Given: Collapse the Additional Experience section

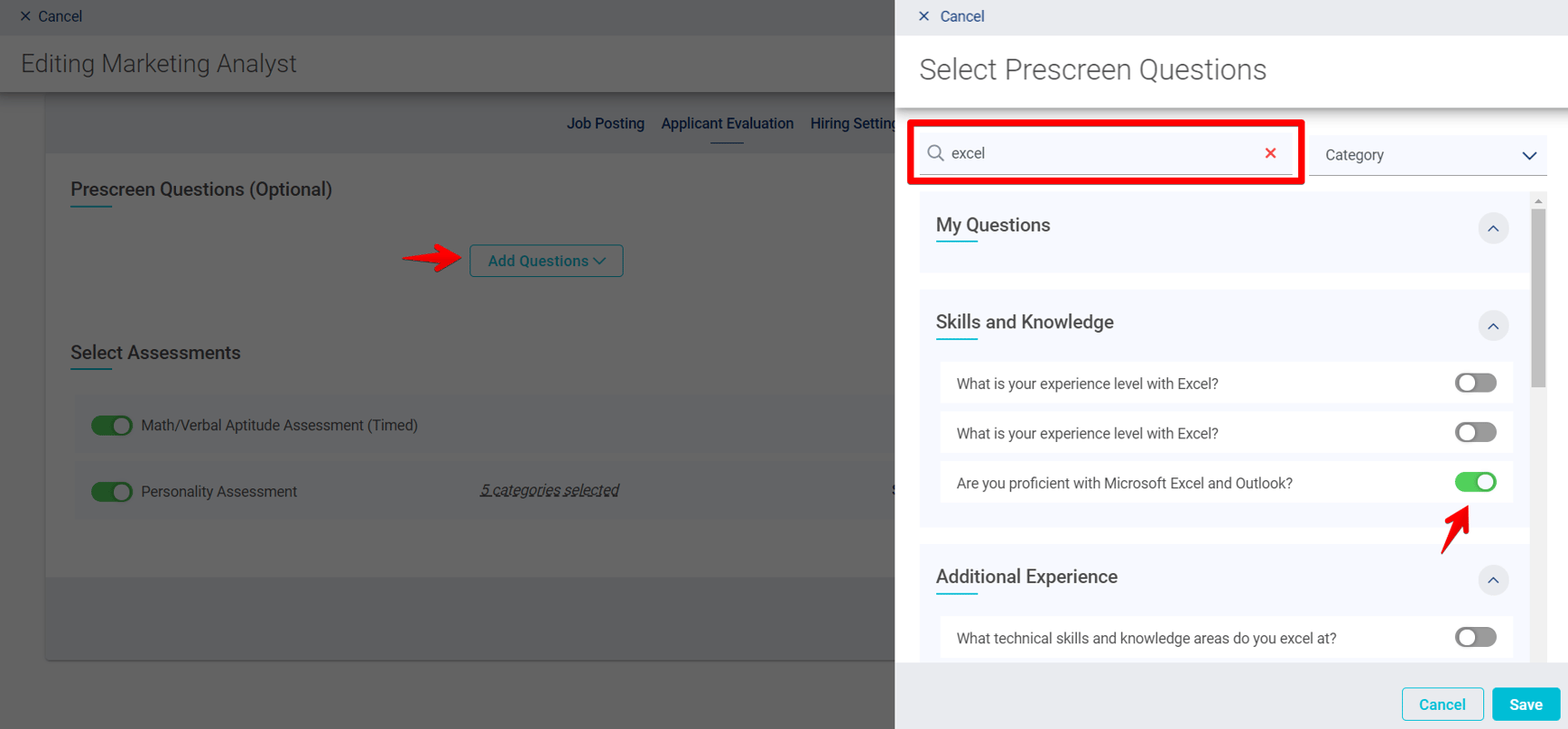Looking at the screenshot, I should pos(1493,580).
